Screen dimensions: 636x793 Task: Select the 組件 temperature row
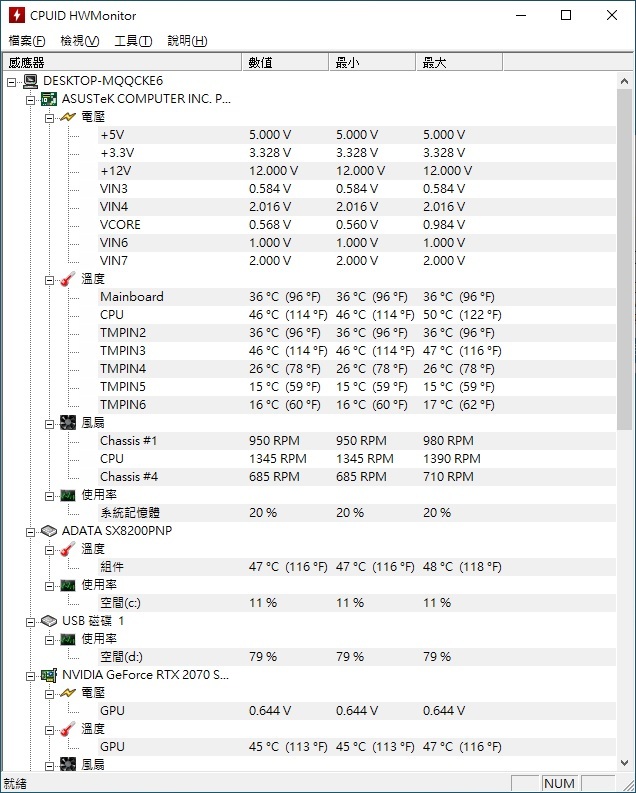coord(357,567)
